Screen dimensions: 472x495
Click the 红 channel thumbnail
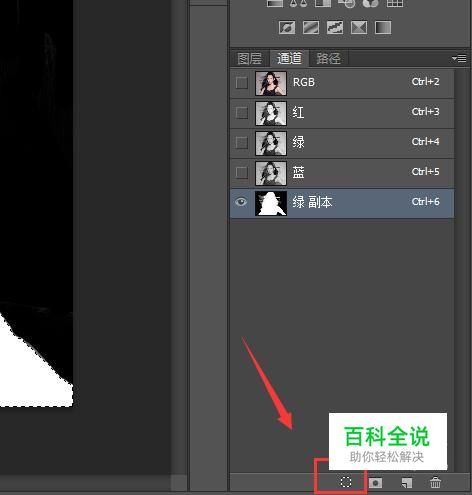(271, 113)
